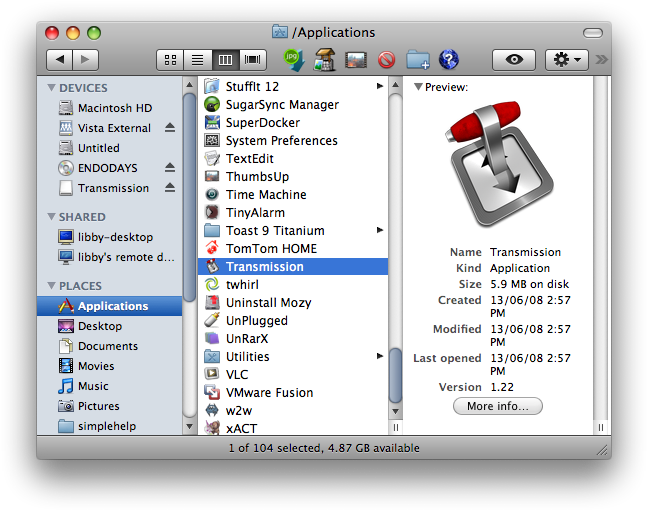Click the wishing well toolbar icon
Image resolution: width=647 pixels, height=510 pixels.
pyautogui.click(x=325, y=59)
